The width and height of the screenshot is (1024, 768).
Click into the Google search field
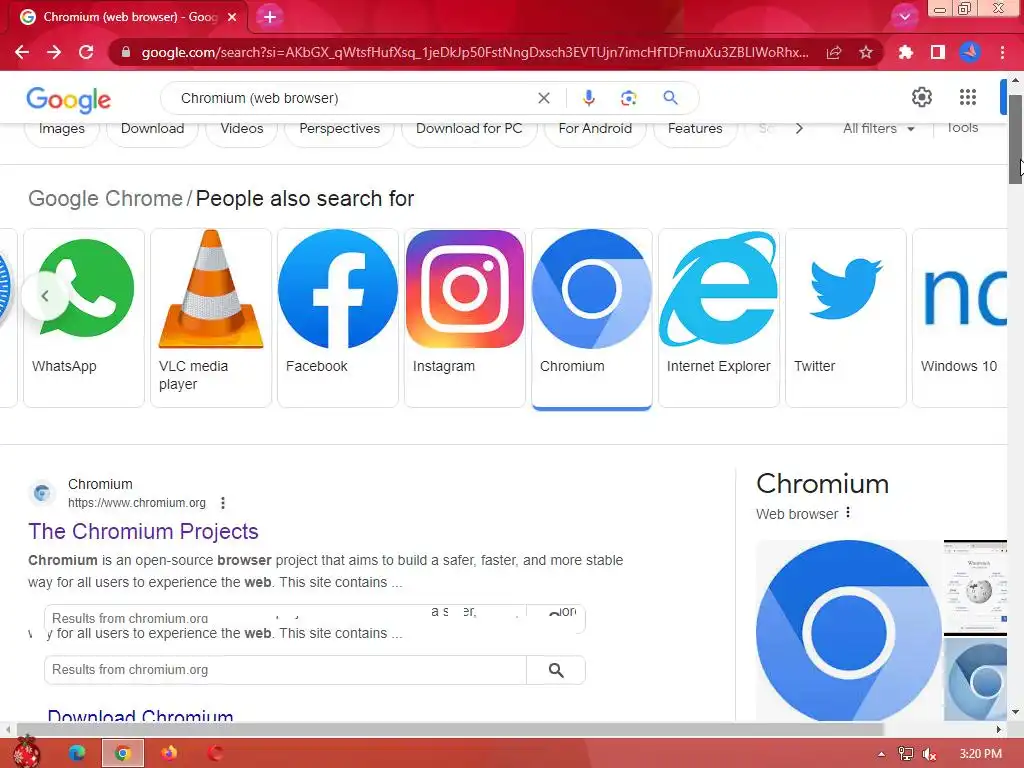pos(353,98)
